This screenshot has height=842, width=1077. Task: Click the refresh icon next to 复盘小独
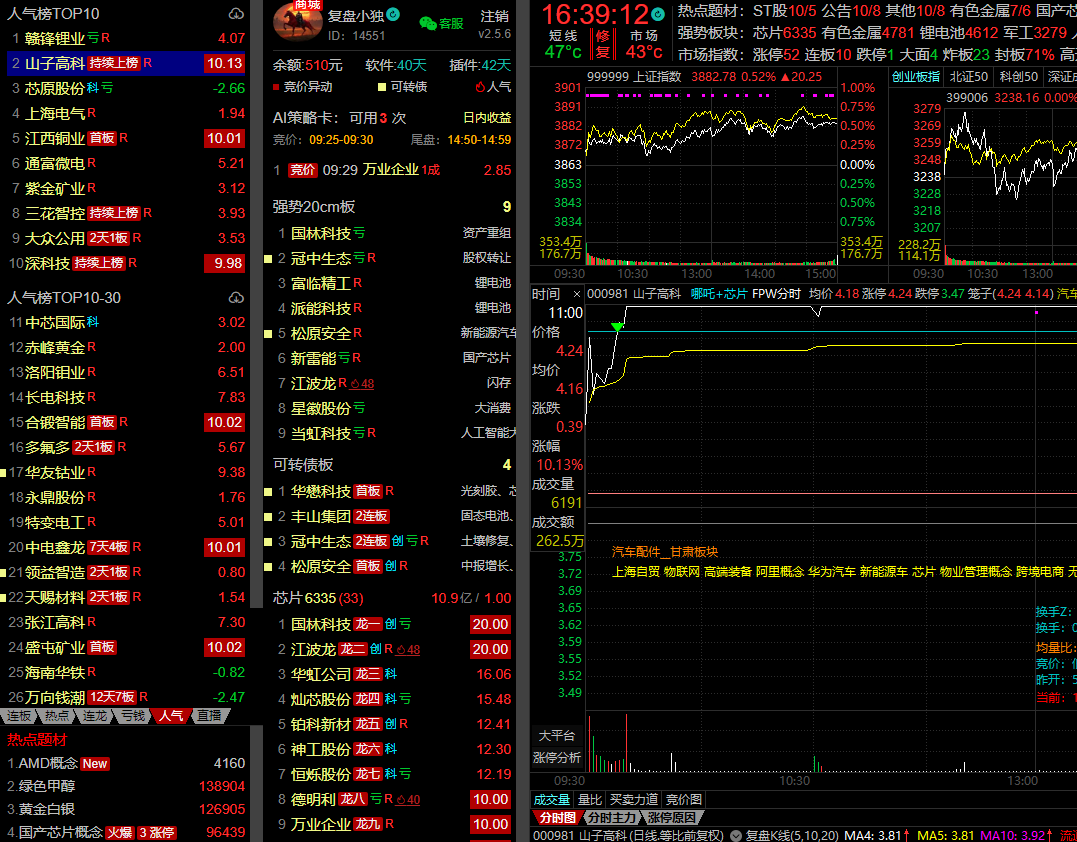(393, 15)
